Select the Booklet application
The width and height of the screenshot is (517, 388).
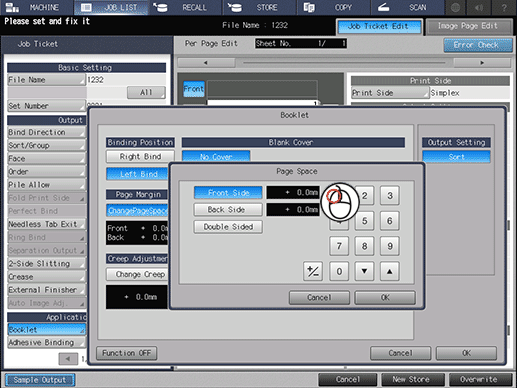[46, 330]
